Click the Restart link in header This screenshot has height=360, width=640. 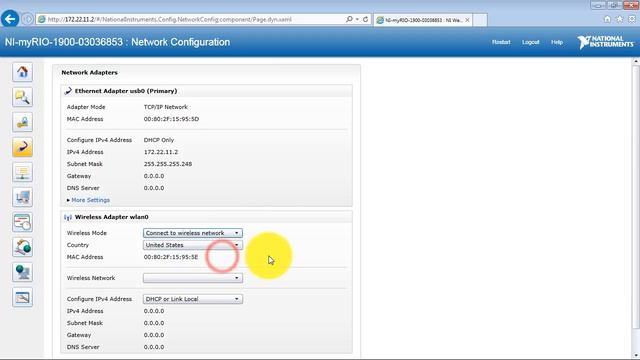(501, 42)
